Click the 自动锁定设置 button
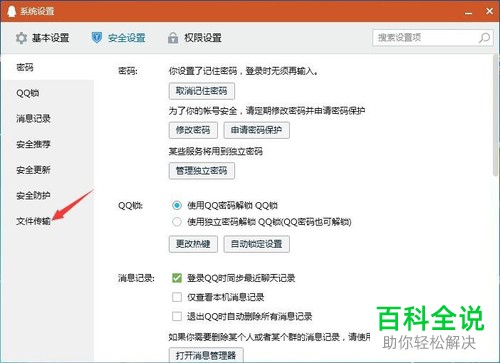500x363 pixels. click(256, 244)
